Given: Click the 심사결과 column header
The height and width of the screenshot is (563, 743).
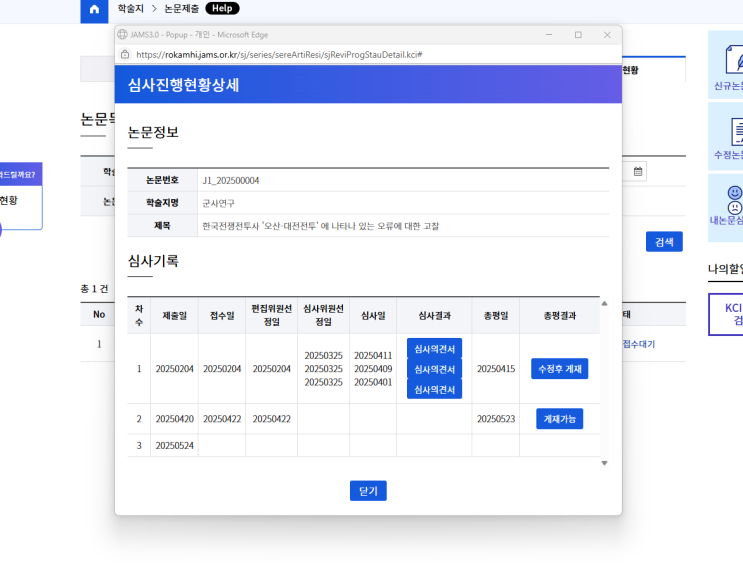Looking at the screenshot, I should tap(435, 316).
